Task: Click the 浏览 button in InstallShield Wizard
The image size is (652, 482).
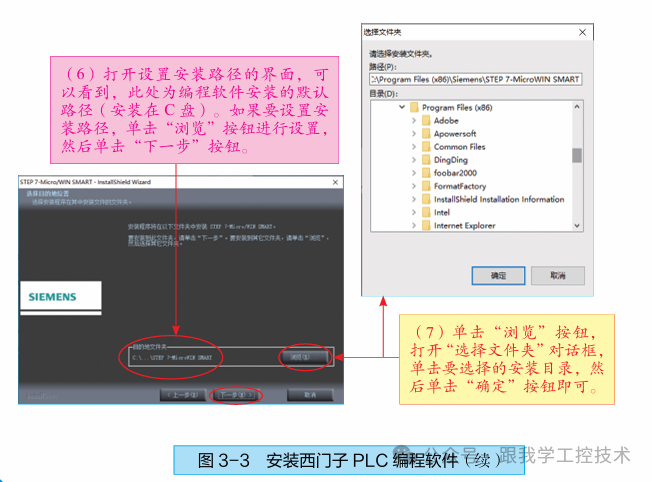Action: tap(305, 357)
